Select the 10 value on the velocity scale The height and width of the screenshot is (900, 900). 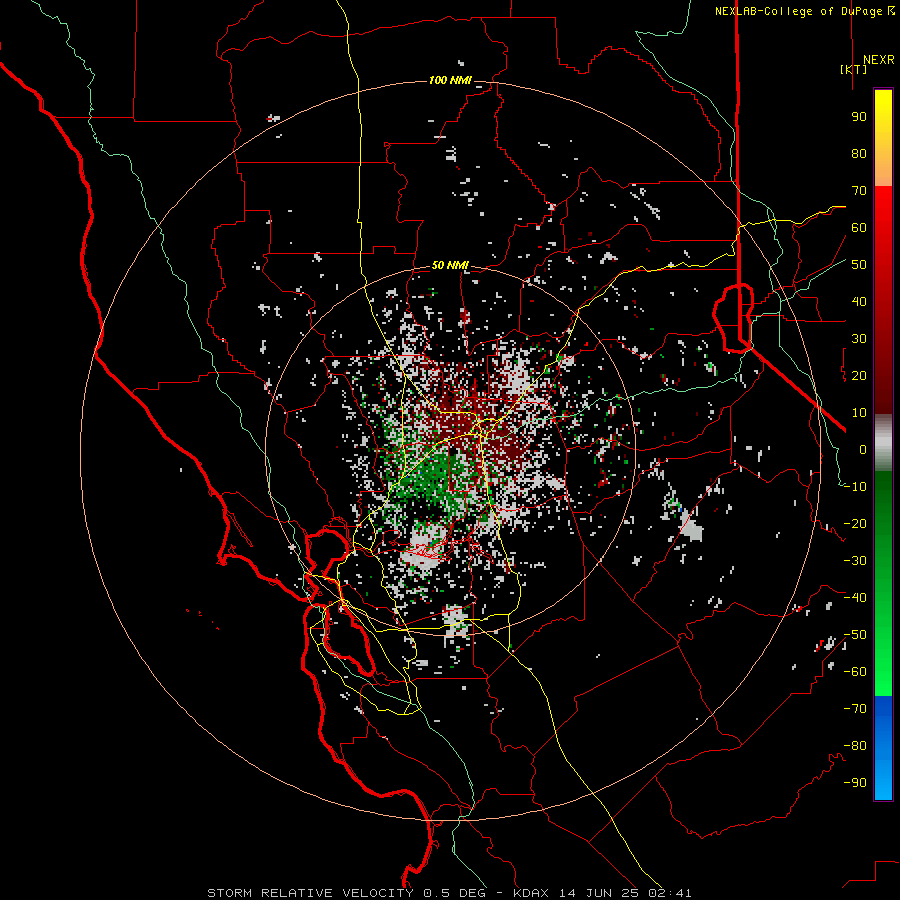point(859,413)
